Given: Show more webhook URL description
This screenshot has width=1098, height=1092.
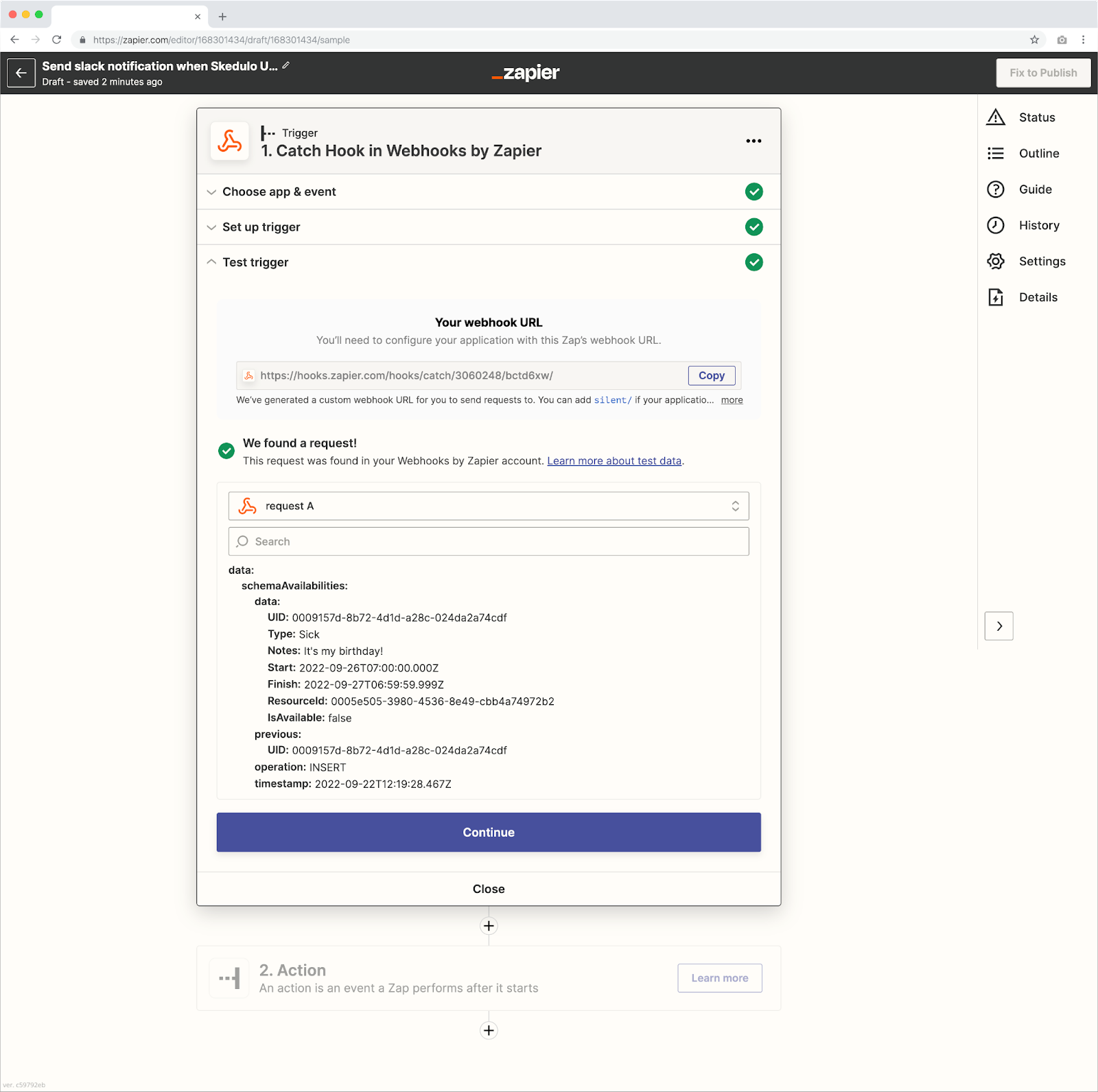Looking at the screenshot, I should (732, 400).
